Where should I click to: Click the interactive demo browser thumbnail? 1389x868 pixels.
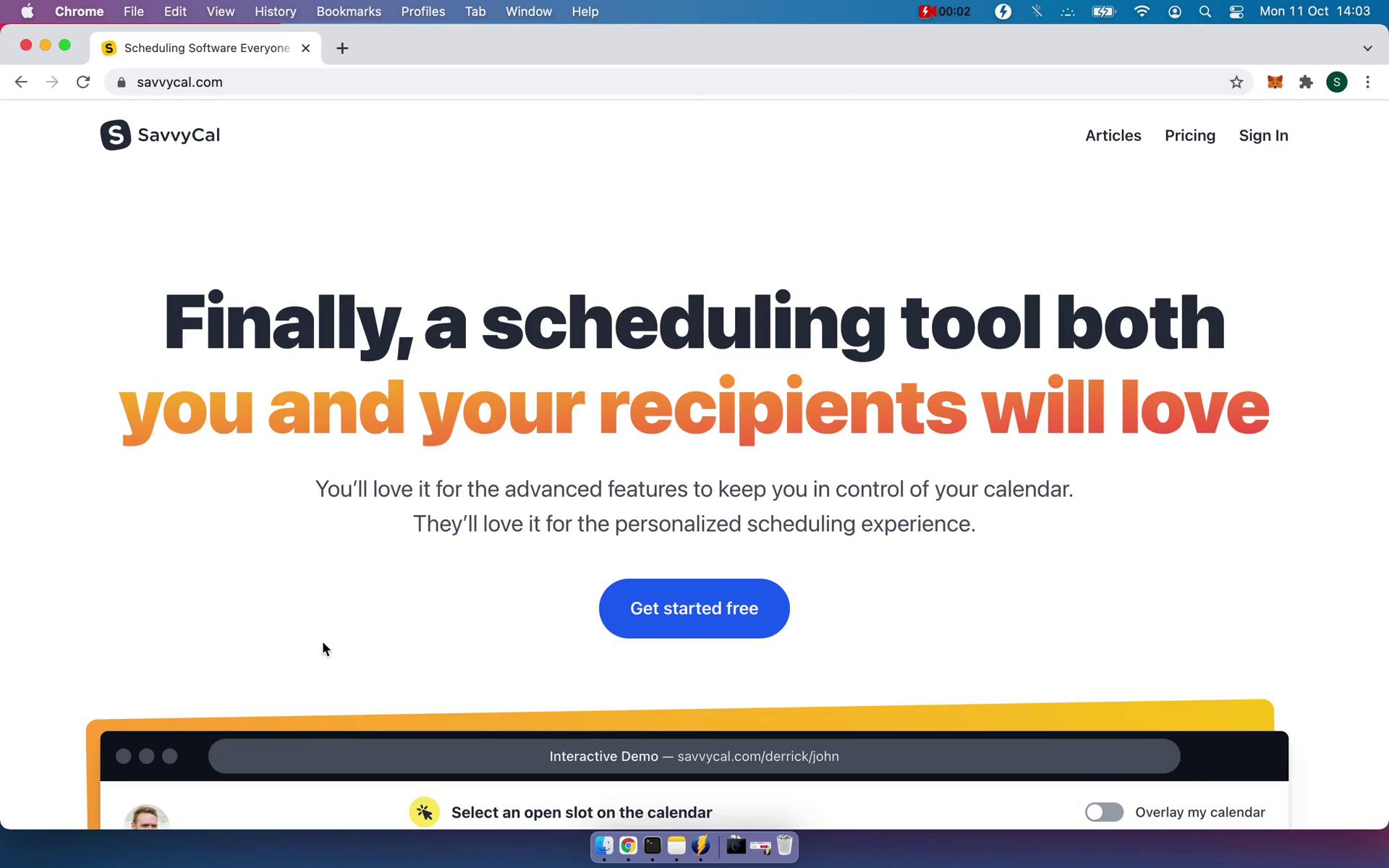[x=694, y=756]
